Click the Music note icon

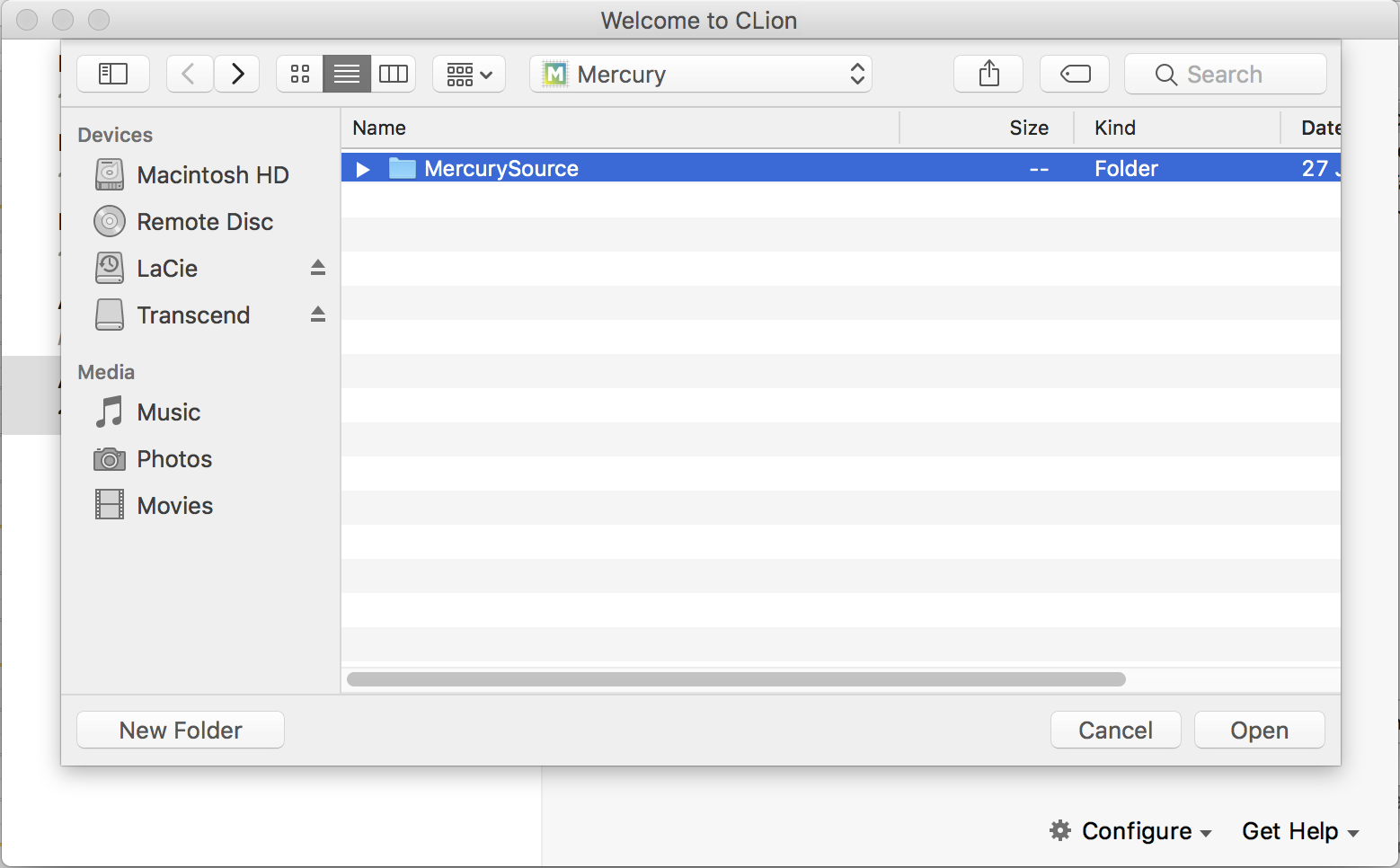coord(110,412)
